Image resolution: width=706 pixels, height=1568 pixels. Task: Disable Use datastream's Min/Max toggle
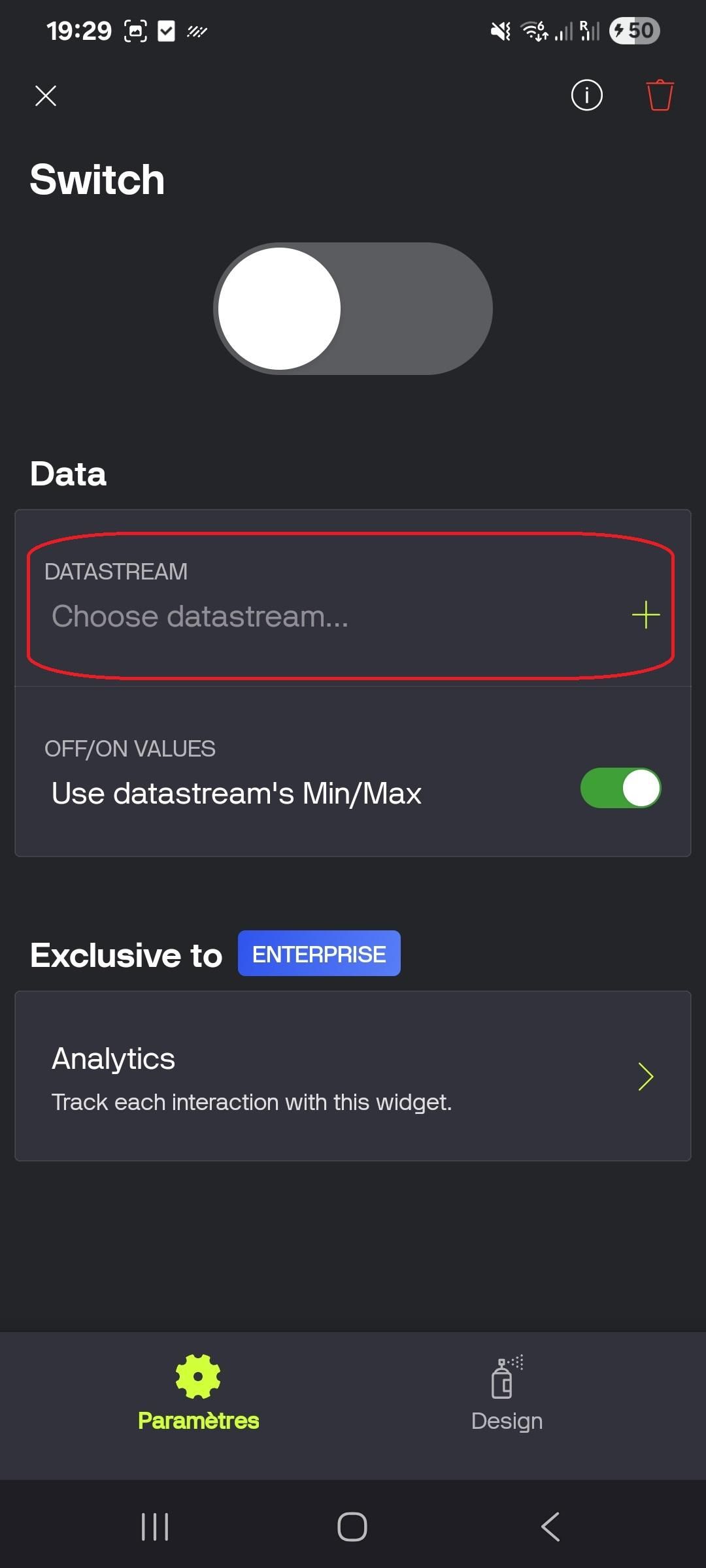click(x=620, y=788)
